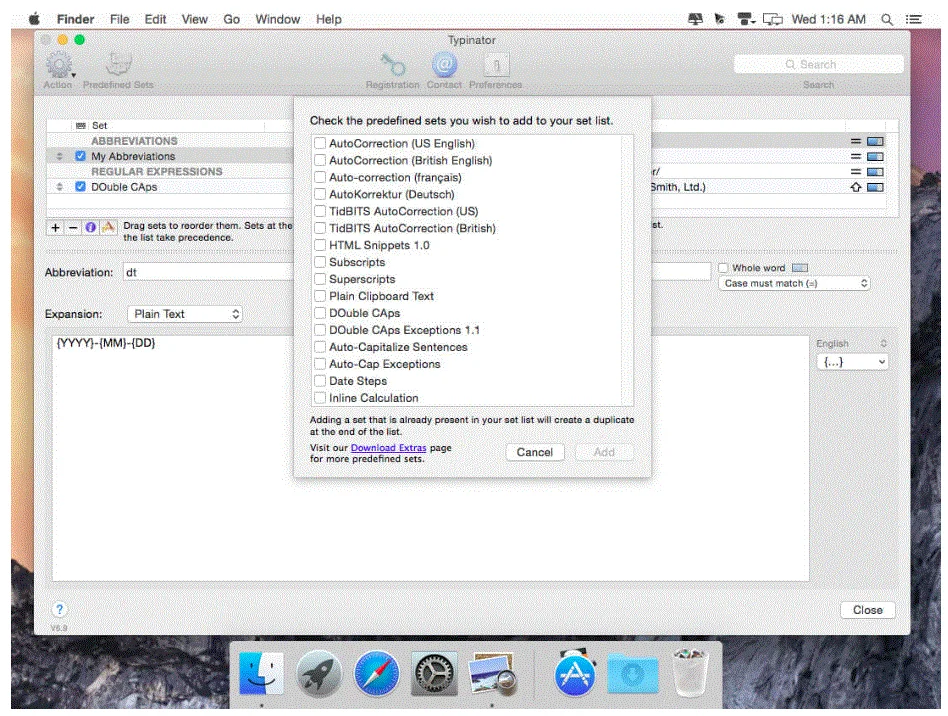The height and width of the screenshot is (716, 948).
Task: Toggle the Whole word checkbox
Action: click(724, 268)
